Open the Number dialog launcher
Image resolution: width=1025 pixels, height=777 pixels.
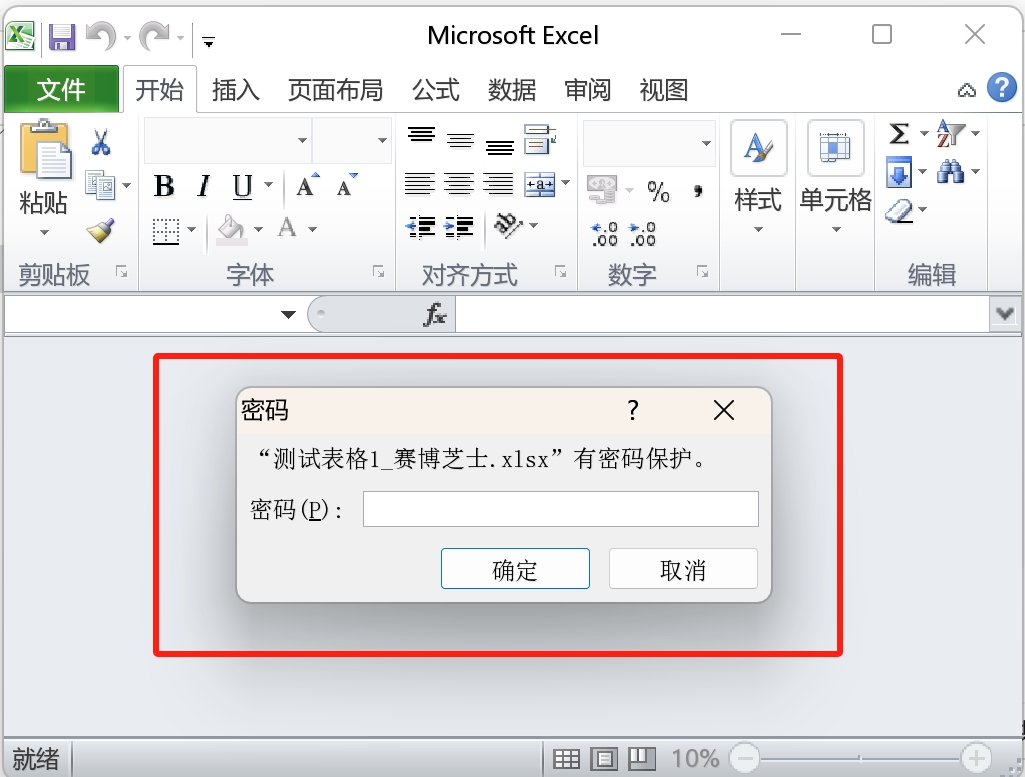(703, 271)
